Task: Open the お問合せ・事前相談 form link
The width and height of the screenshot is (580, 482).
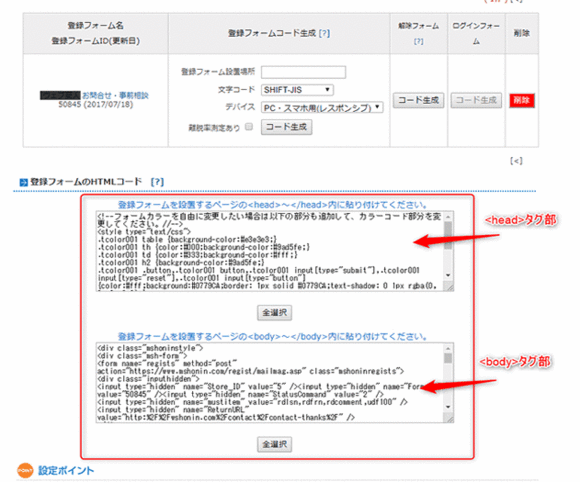Action: [115, 95]
